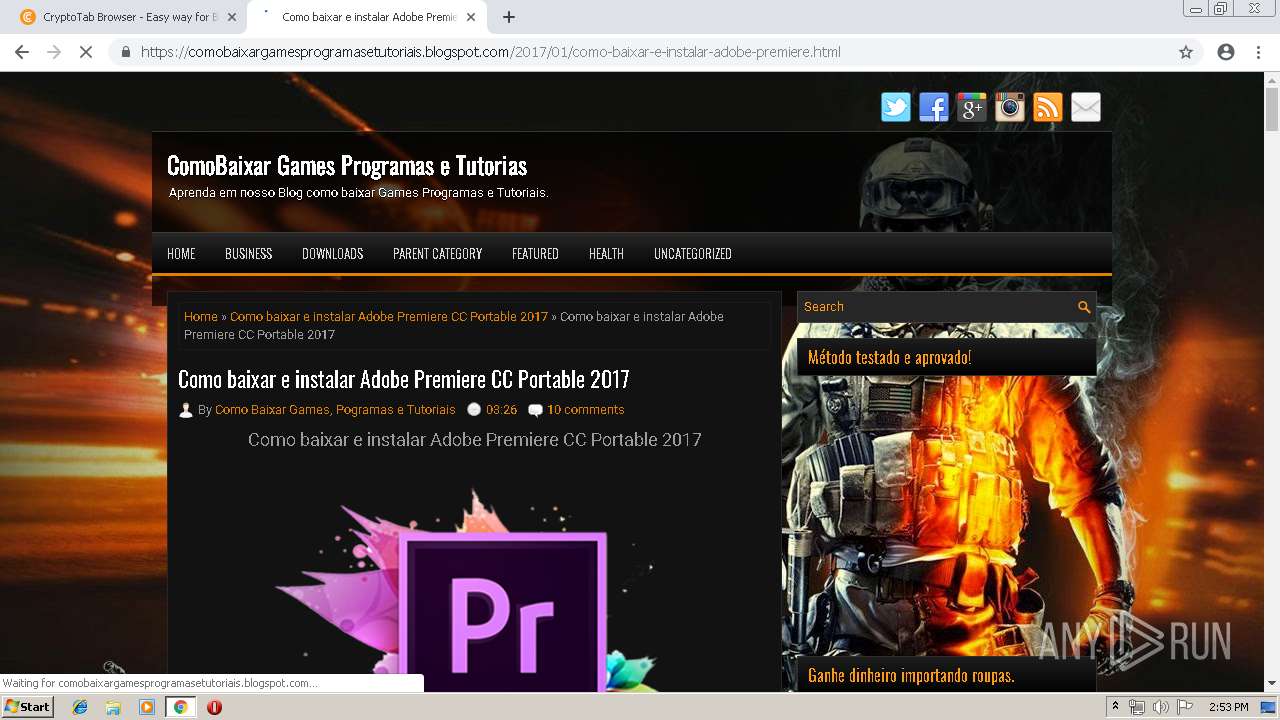Bookmark this page with the star icon
1280x720 pixels.
[x=1186, y=52]
